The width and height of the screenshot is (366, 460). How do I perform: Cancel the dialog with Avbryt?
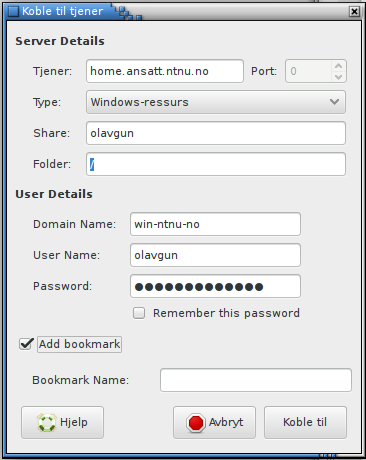point(214,422)
